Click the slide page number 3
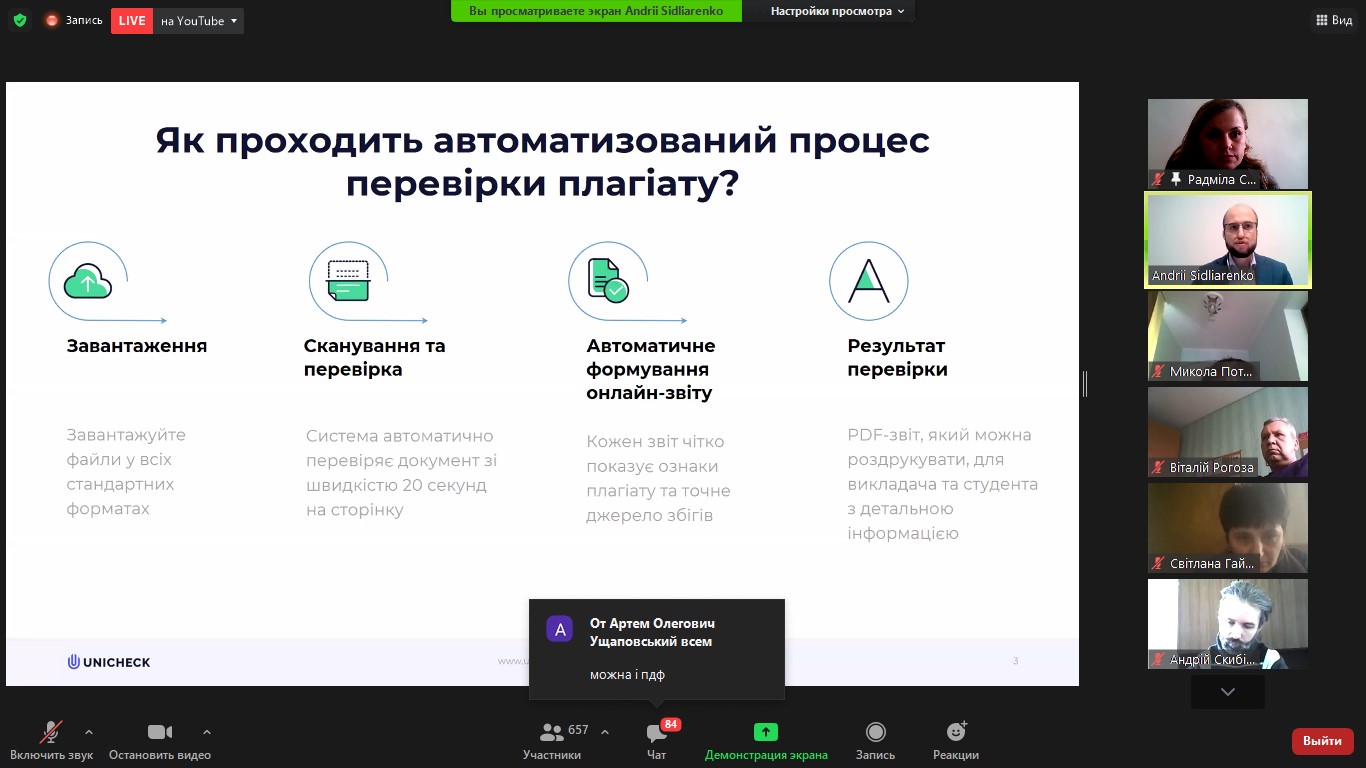 click(x=1016, y=661)
